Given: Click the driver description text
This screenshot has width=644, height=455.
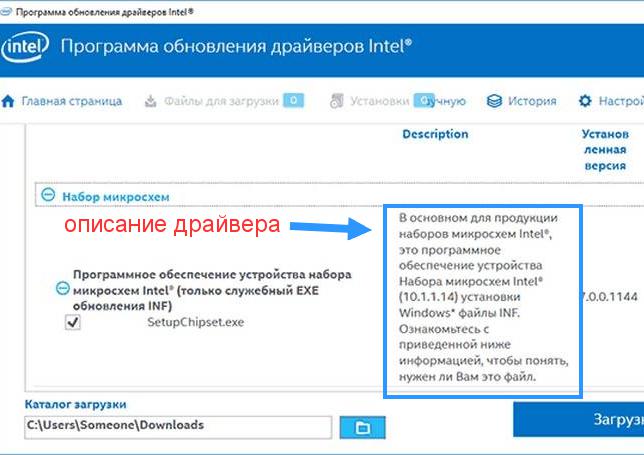Looking at the screenshot, I should (x=483, y=297).
